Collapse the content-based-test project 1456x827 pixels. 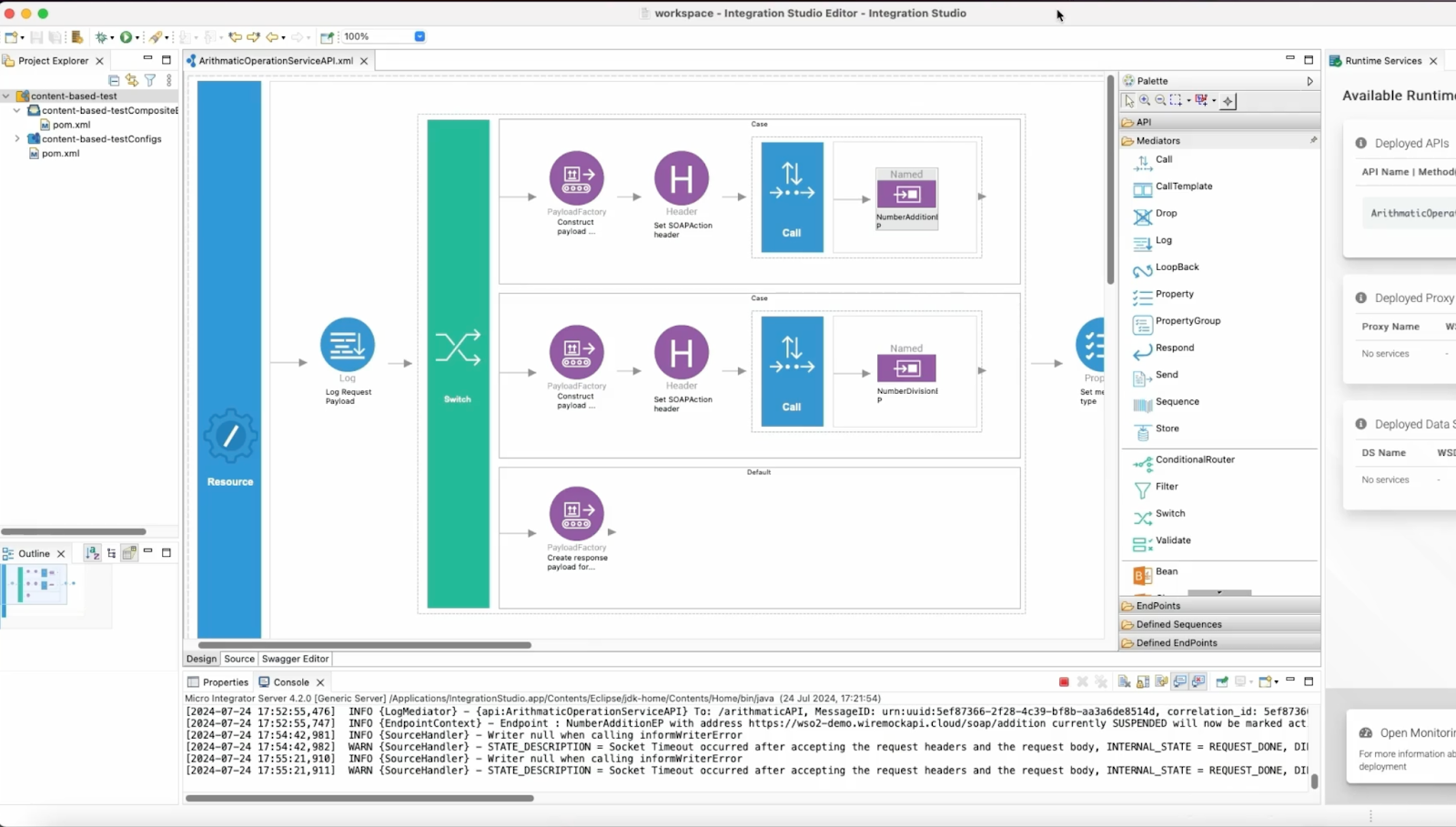click(x=5, y=96)
